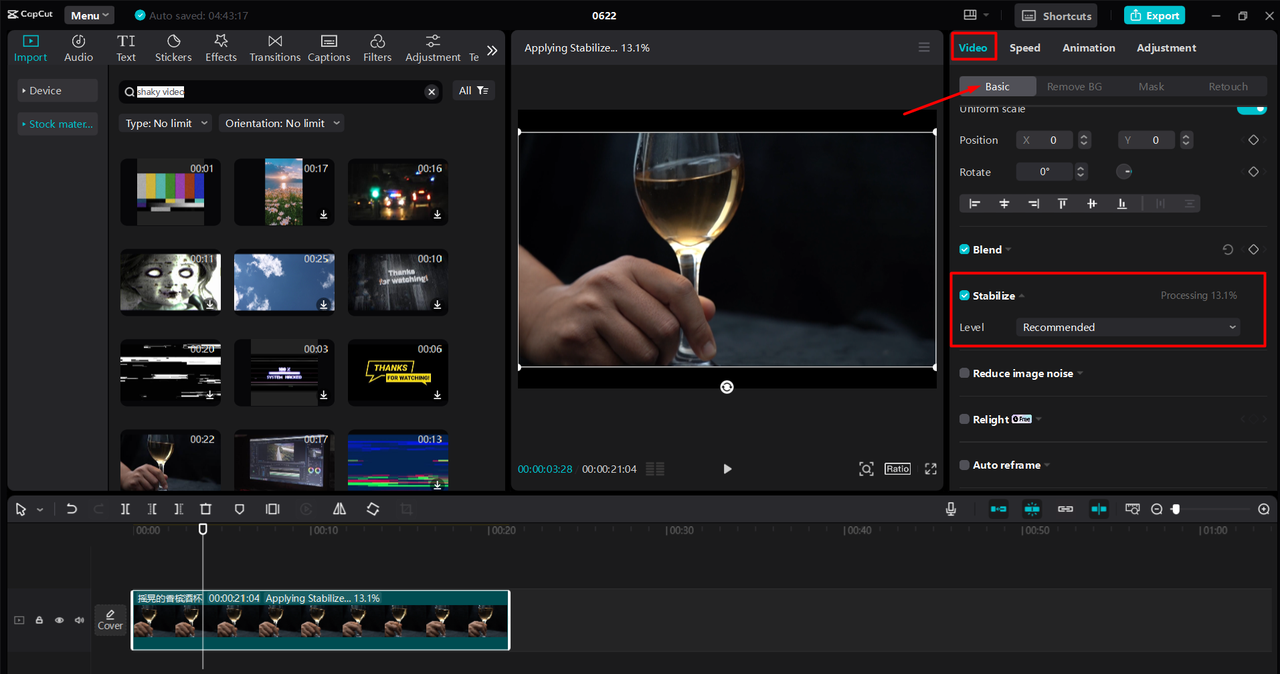Switch to the Speed tab
The width and height of the screenshot is (1280, 674).
tap(1025, 48)
